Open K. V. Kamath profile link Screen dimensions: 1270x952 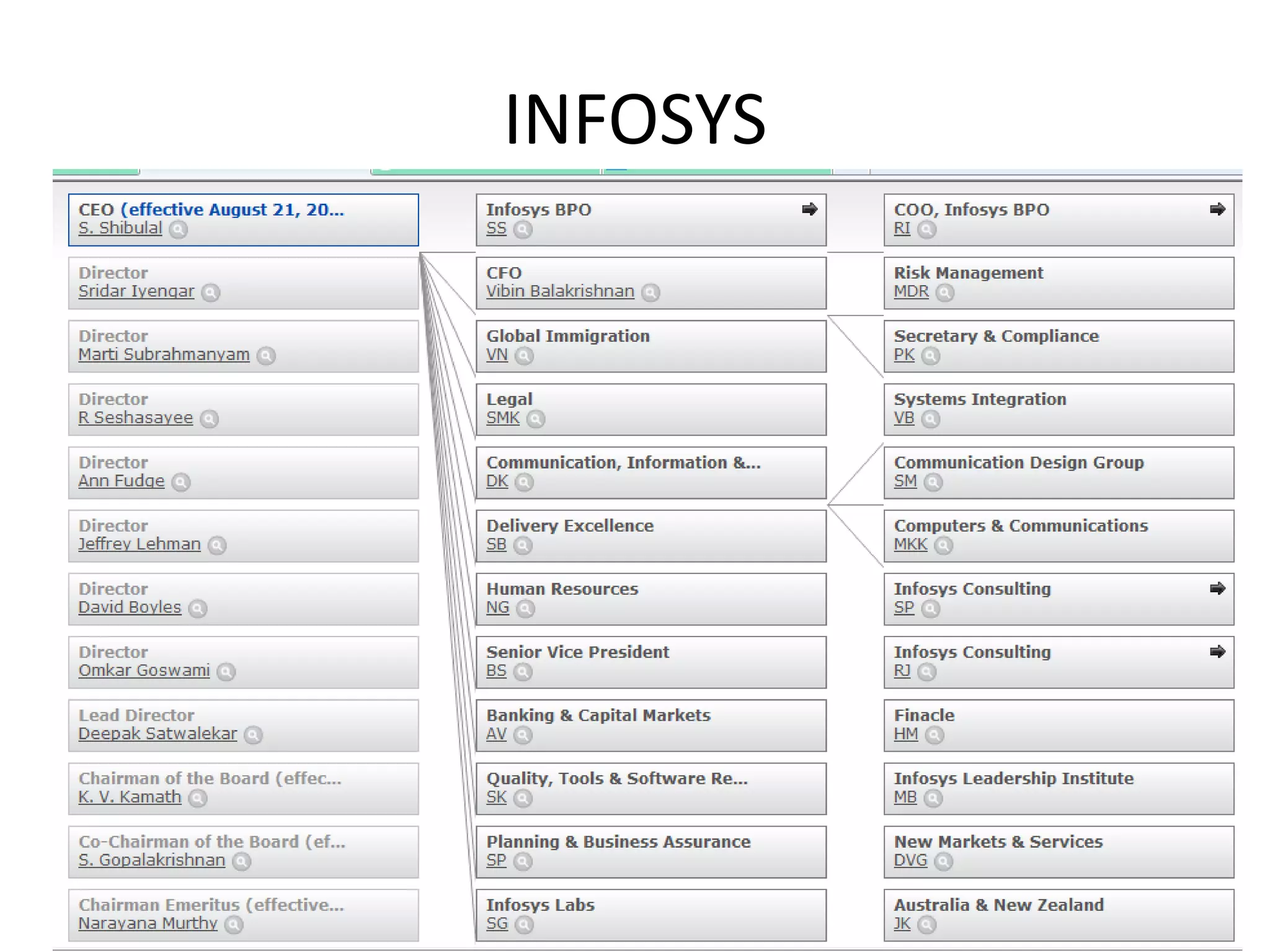pos(130,797)
